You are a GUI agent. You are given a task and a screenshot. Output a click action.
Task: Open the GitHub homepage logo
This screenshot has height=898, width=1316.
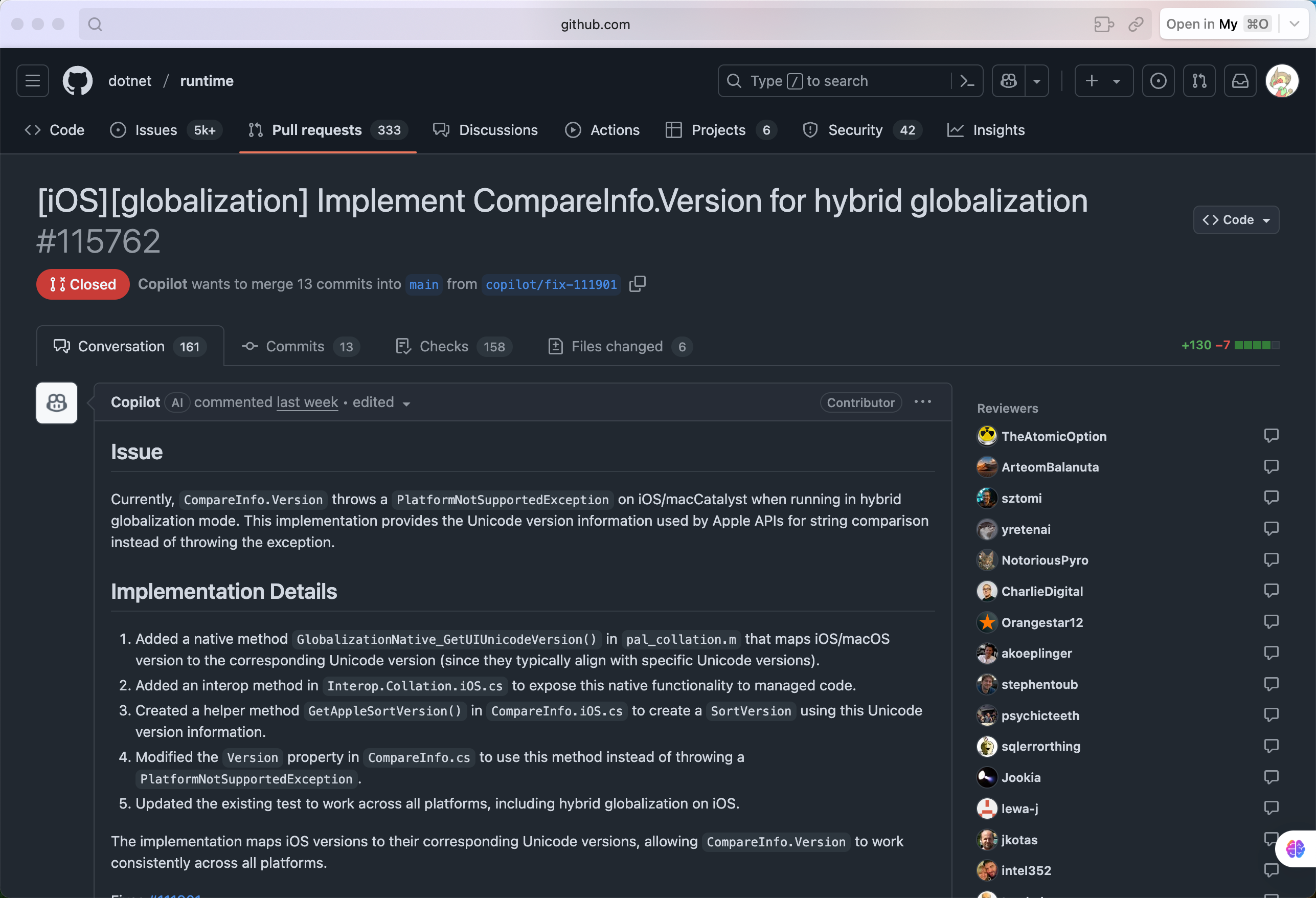point(78,81)
